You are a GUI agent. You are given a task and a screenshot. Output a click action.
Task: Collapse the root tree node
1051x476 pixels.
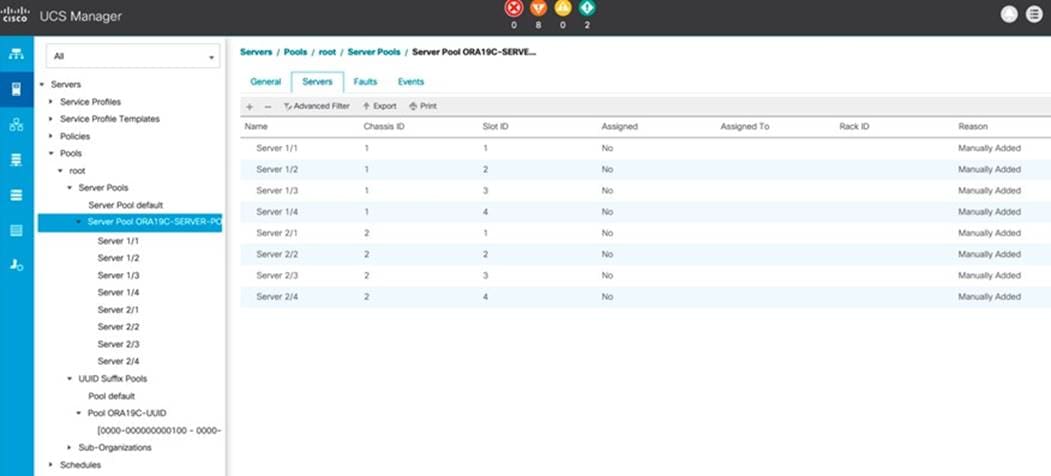[x=61, y=171]
